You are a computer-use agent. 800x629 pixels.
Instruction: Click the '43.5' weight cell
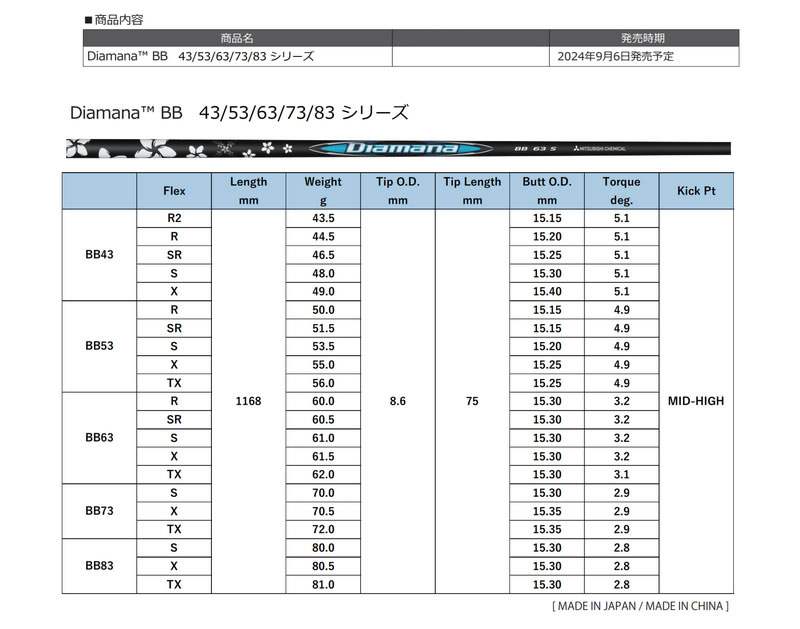323,218
